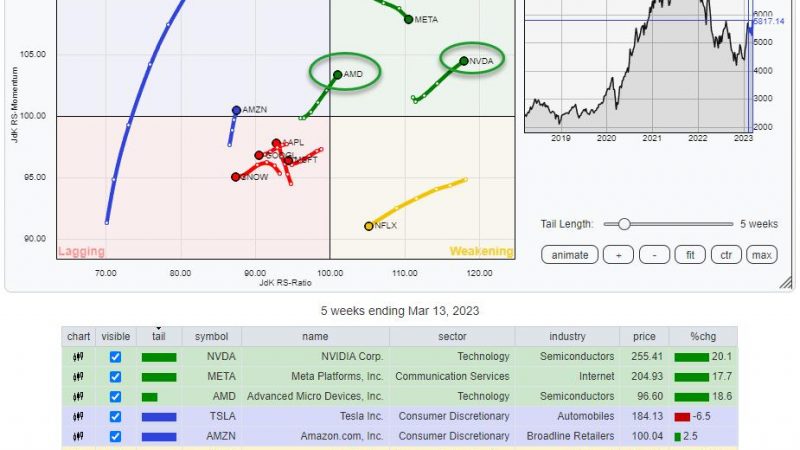This screenshot has width=800, height=450.
Task: Sort table by %chg column header
Action: click(703, 337)
